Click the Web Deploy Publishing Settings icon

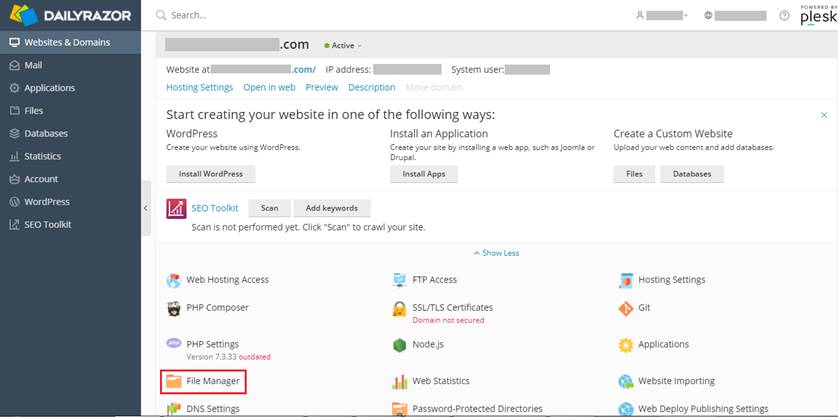[626, 410]
